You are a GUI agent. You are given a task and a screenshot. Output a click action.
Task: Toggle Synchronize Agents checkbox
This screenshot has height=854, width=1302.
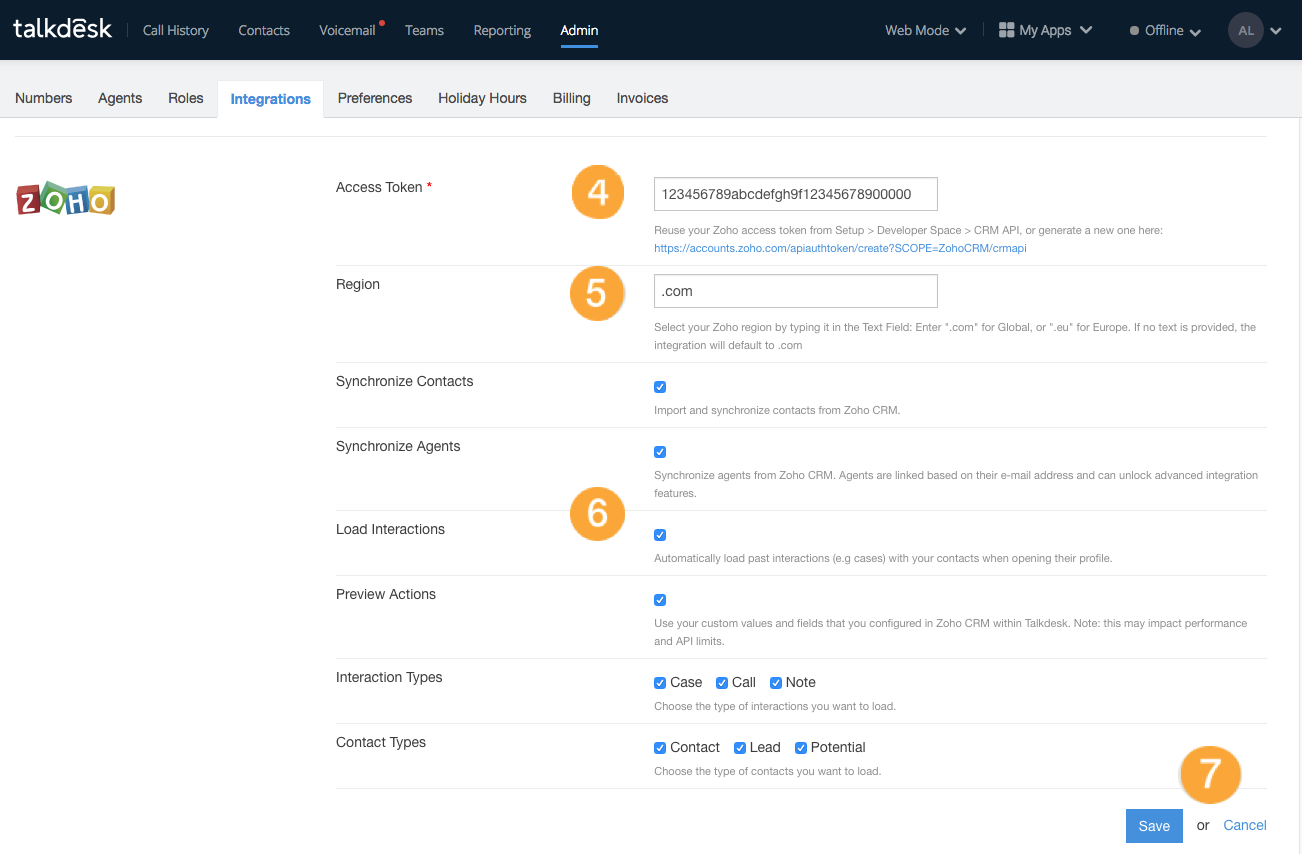click(660, 452)
